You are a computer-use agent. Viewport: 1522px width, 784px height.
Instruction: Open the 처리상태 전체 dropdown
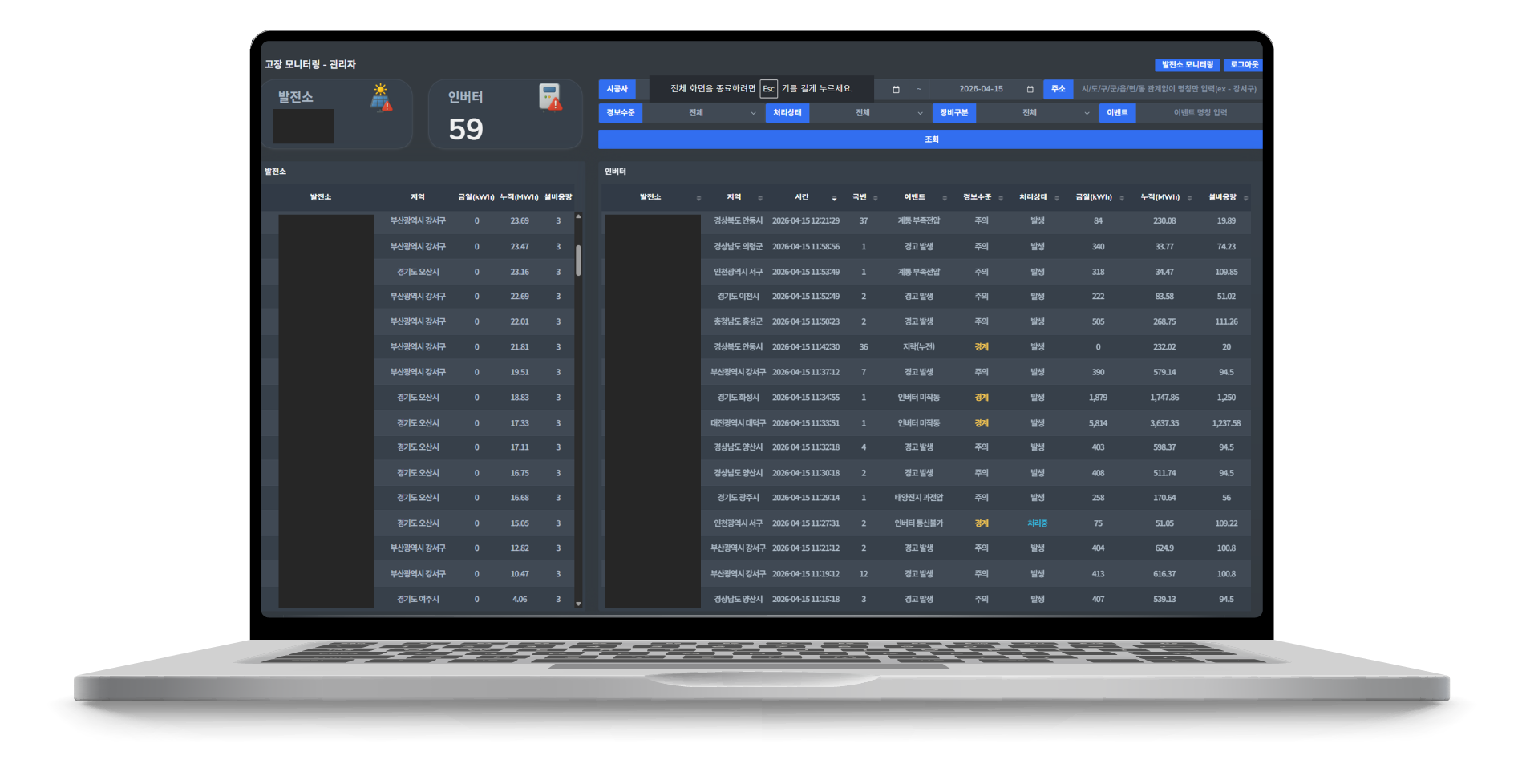coord(868,113)
